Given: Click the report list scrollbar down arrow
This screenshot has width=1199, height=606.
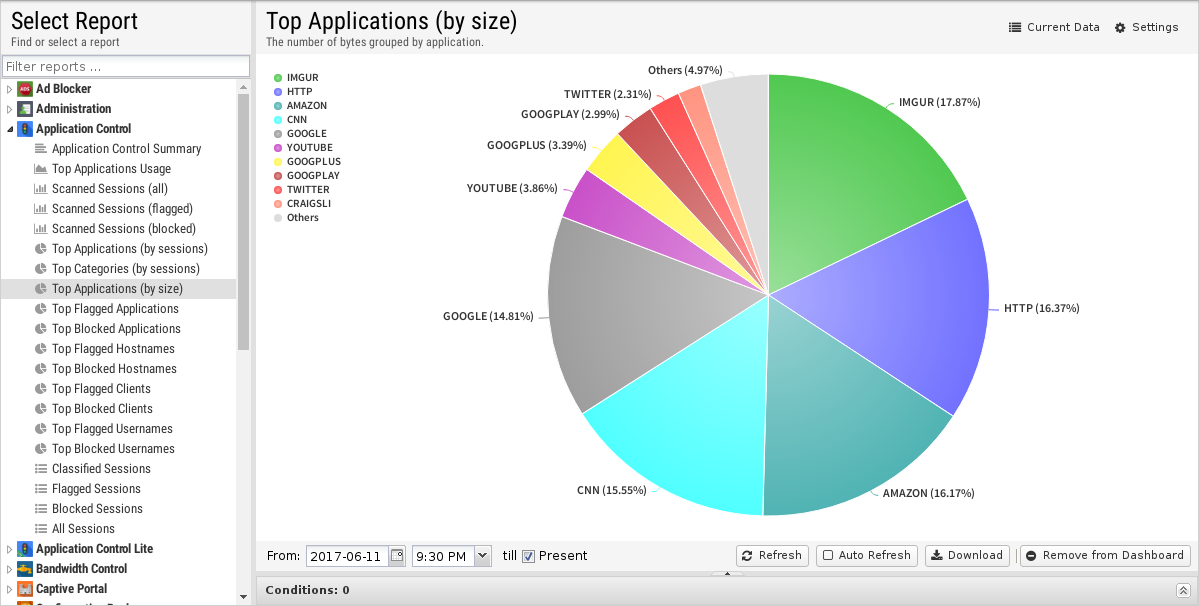Looking at the screenshot, I should (243, 597).
